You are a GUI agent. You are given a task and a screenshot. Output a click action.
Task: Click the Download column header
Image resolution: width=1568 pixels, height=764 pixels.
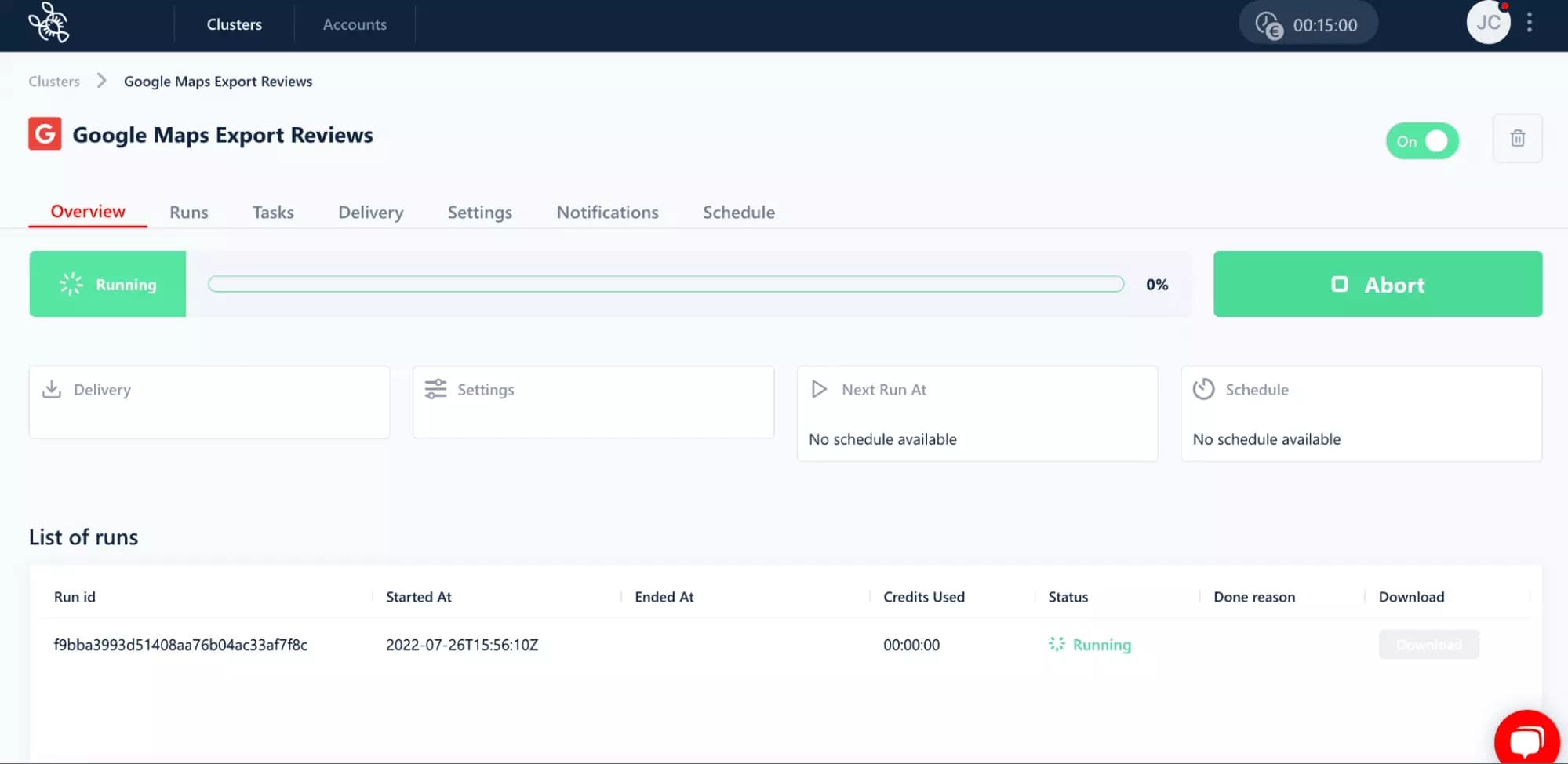coord(1411,597)
